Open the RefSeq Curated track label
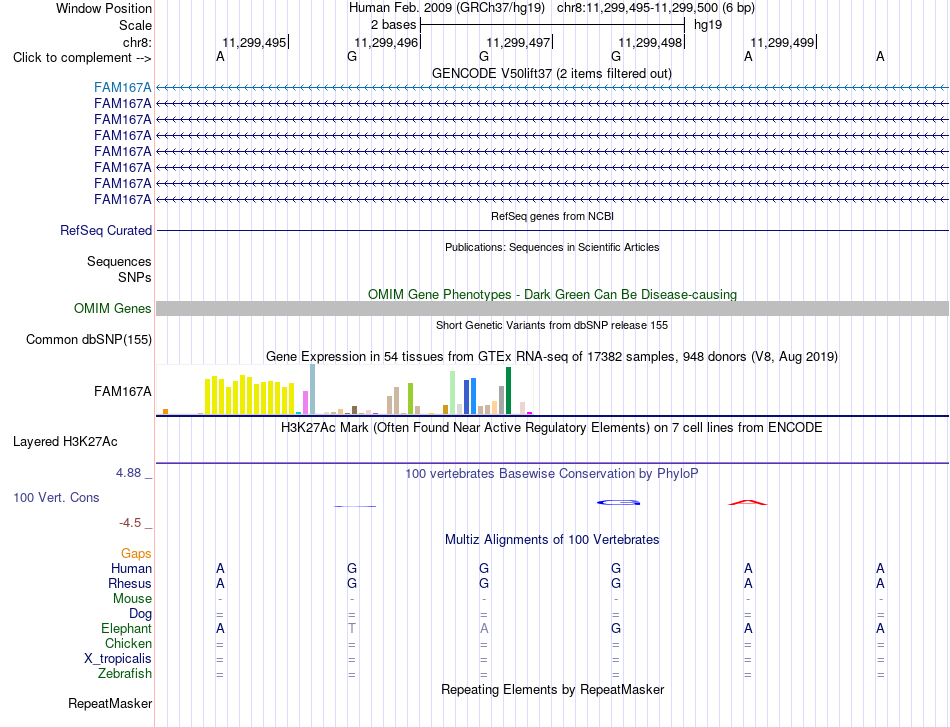 (x=106, y=230)
